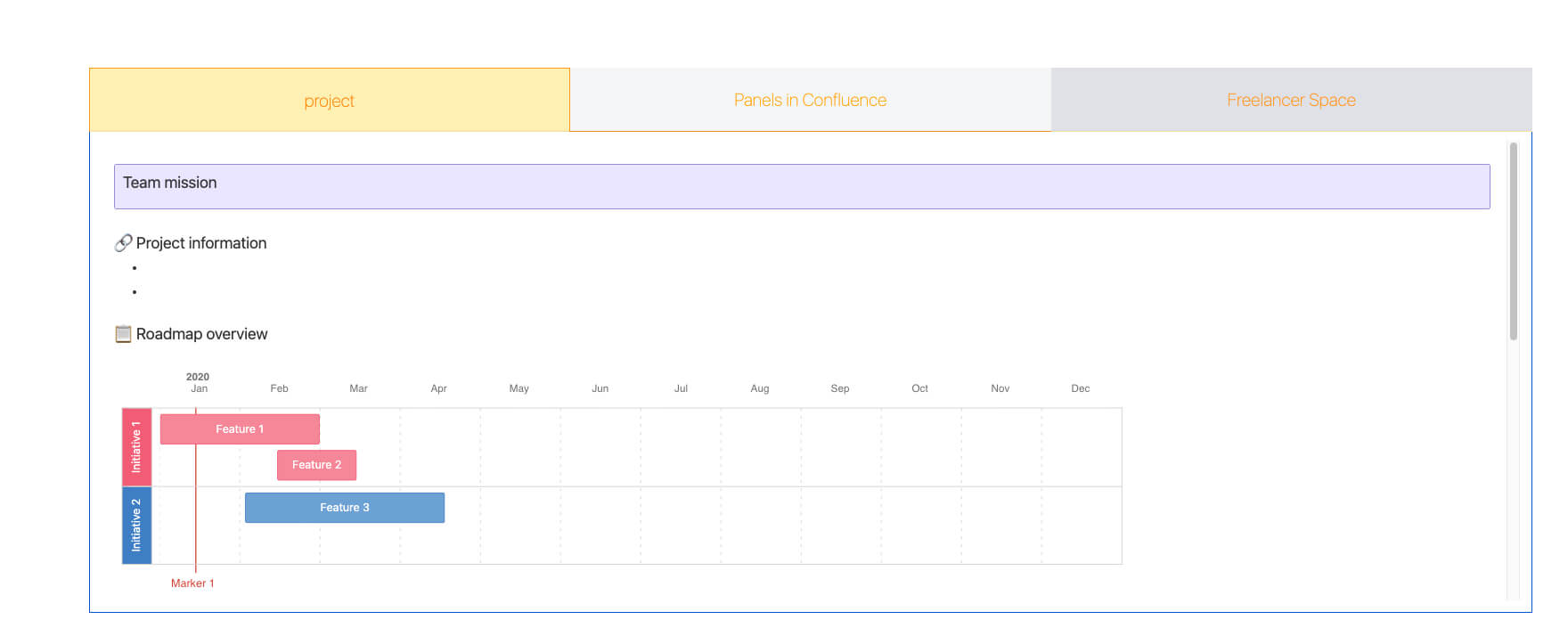This screenshot has height=644, width=1568.
Task: Switch to the Panels in Confluence tab
Action: point(809,100)
